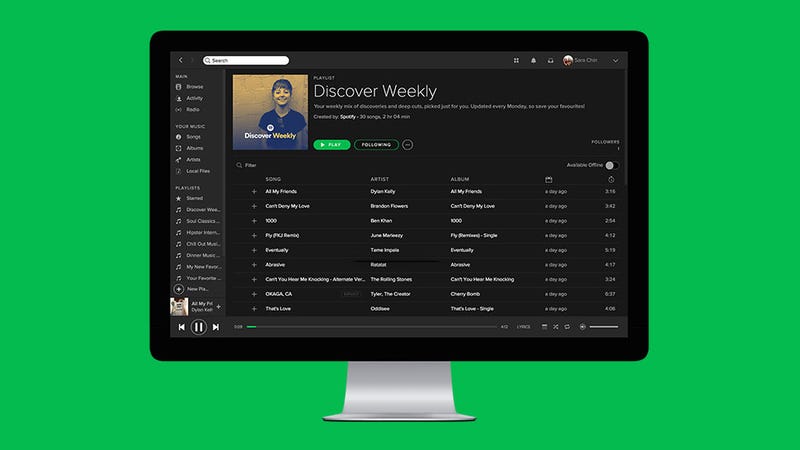Click the Spotify creator link

point(348,117)
